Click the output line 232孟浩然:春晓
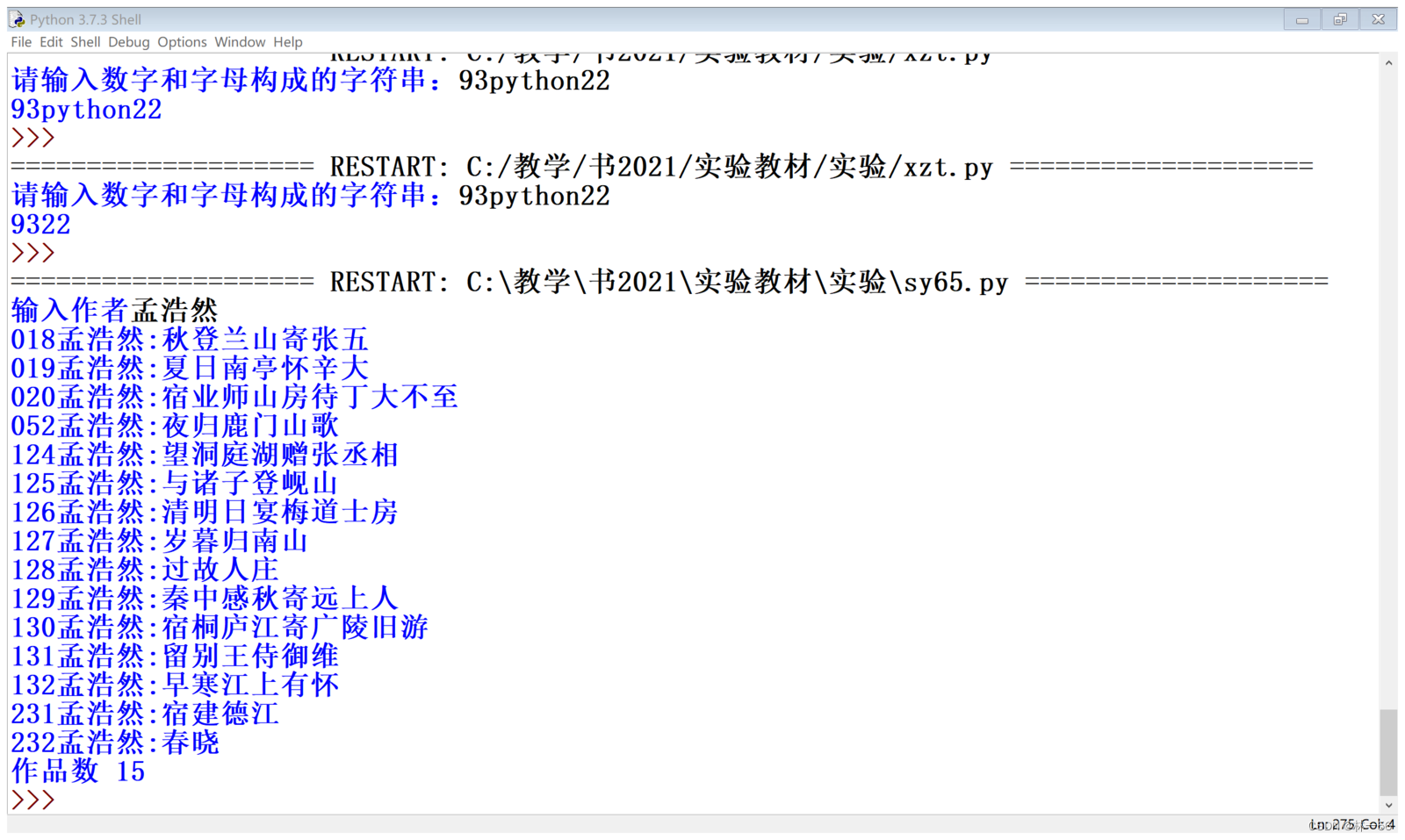1405x840 pixels. point(114,743)
